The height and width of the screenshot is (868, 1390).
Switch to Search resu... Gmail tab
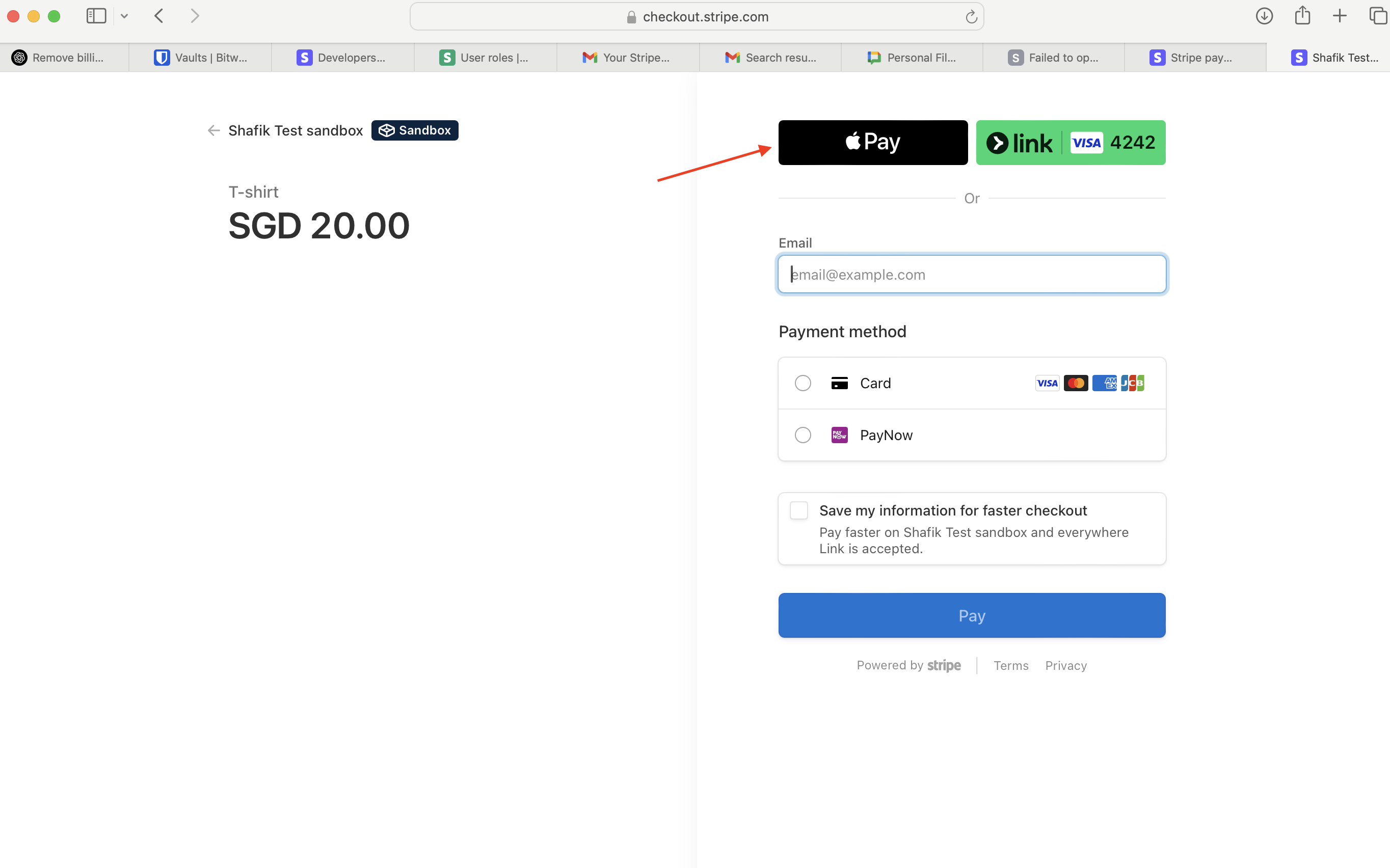770,58
